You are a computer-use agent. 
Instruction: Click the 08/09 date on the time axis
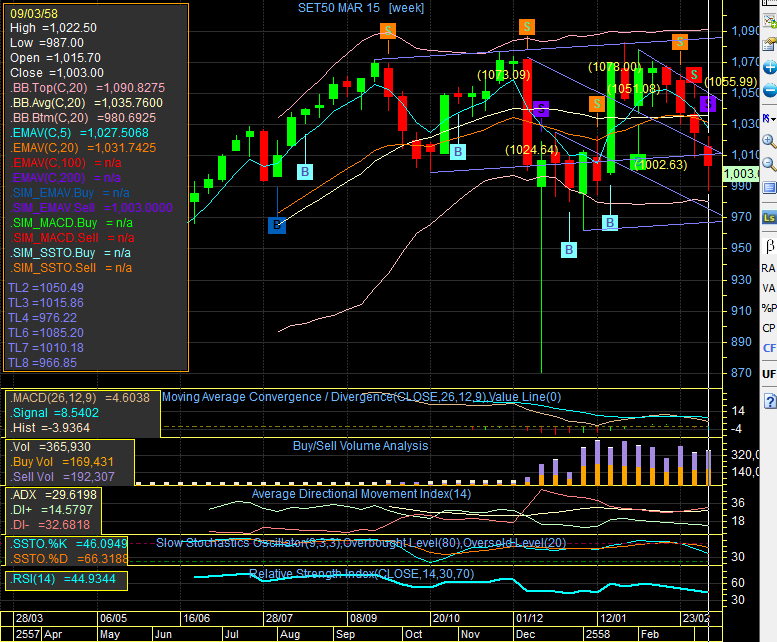click(363, 618)
